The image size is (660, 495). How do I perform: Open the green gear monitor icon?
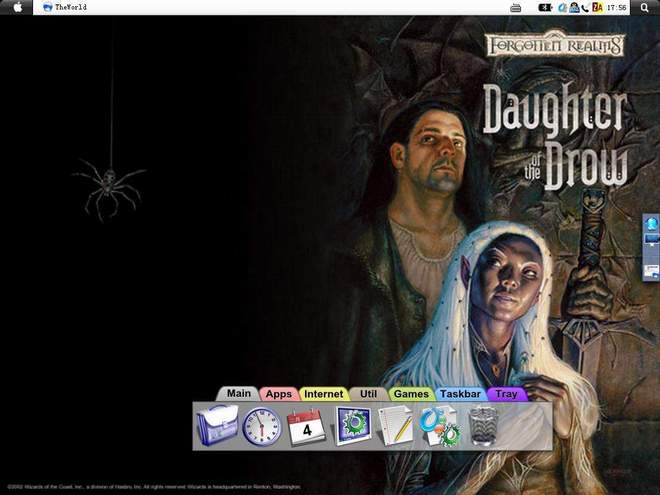(x=353, y=426)
